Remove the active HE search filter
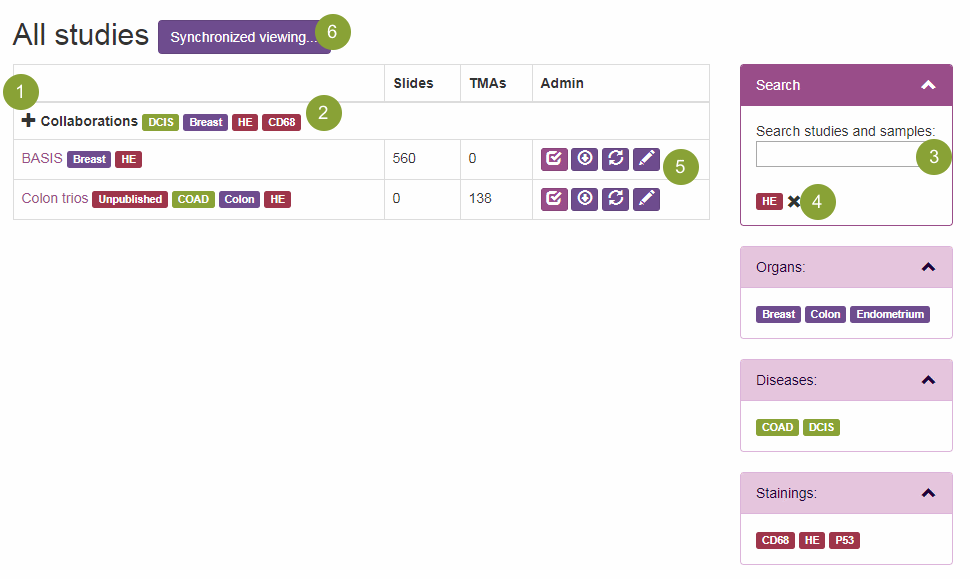The width and height of the screenshot is (970, 579). (x=794, y=202)
